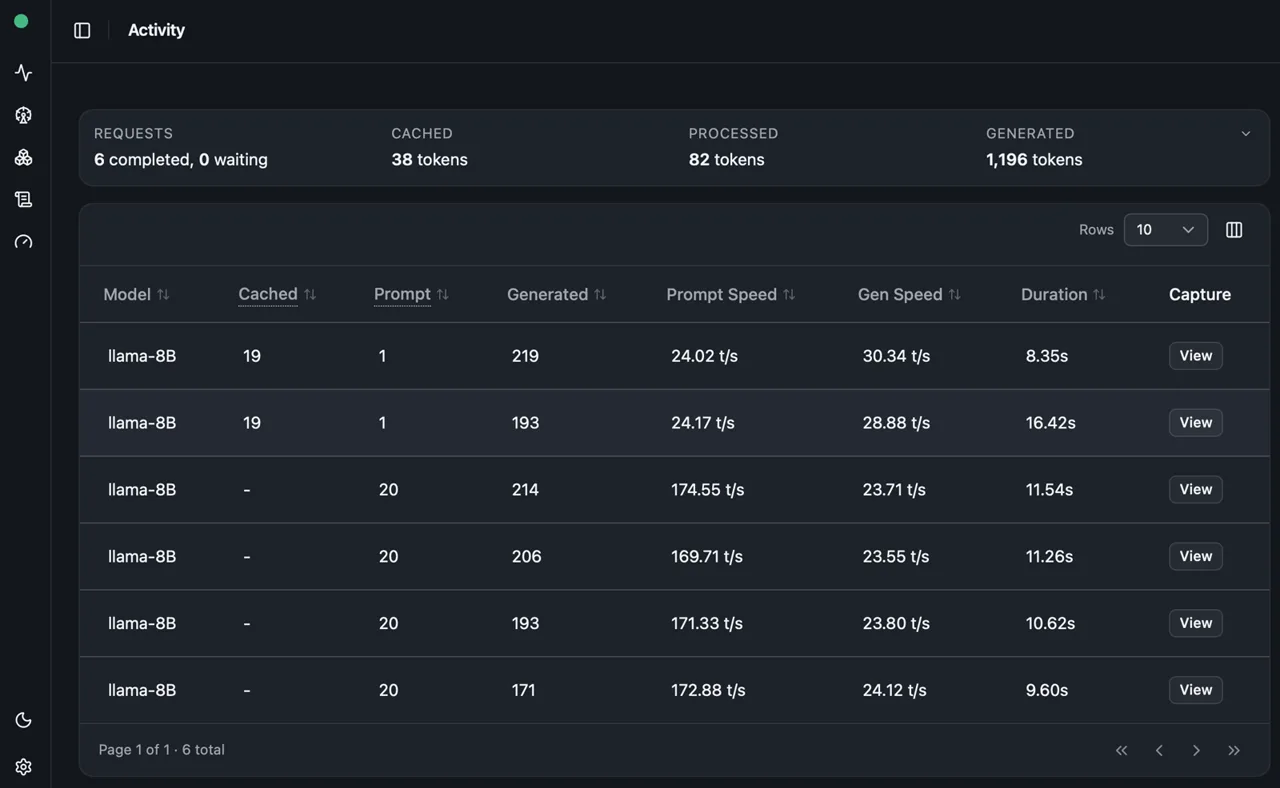The image size is (1280, 788).
Task: Go to first page double-chevron
Action: (1121, 750)
